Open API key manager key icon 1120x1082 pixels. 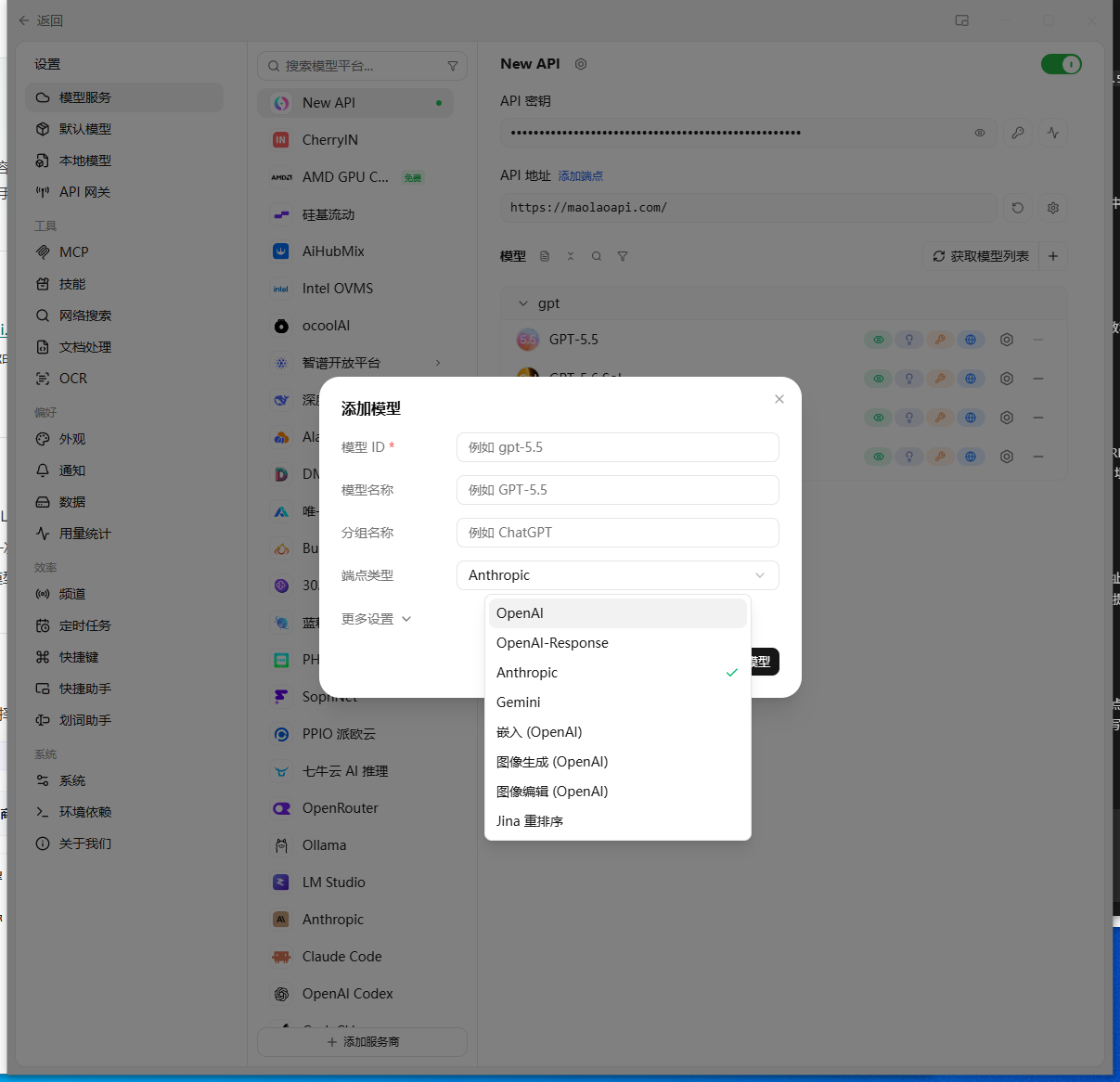[1018, 133]
